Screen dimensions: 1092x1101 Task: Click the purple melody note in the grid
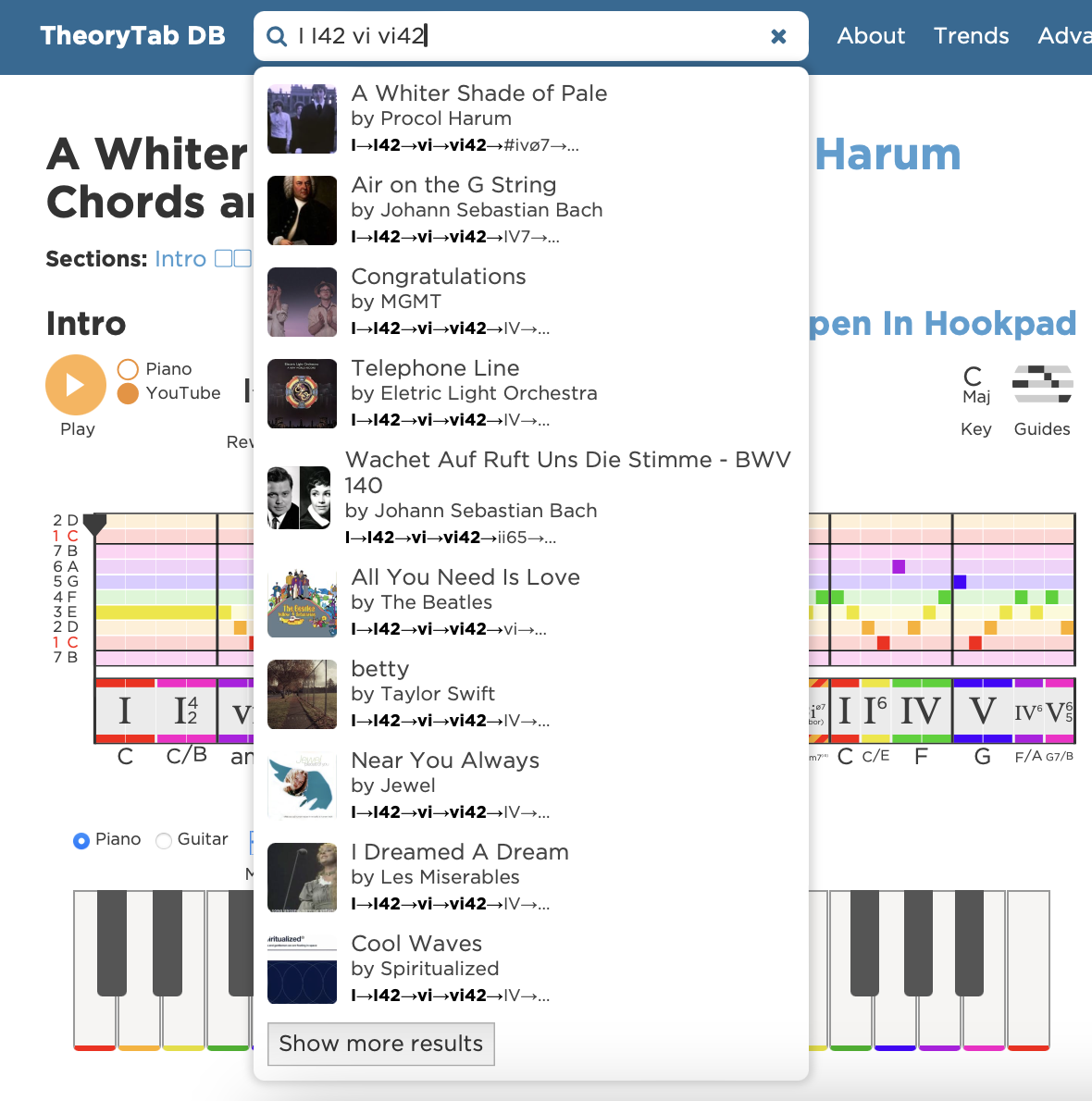tap(899, 566)
